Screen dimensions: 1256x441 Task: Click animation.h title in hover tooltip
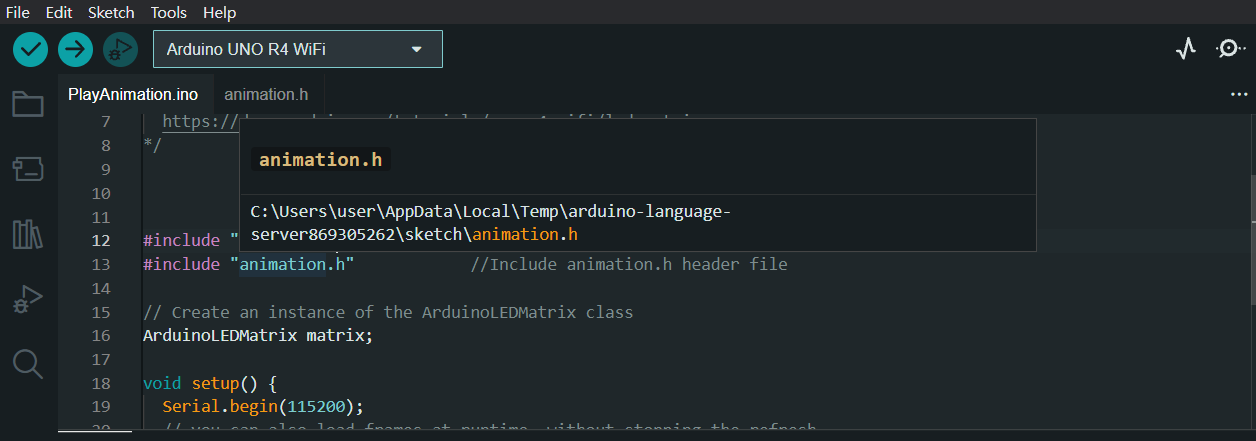(320, 160)
